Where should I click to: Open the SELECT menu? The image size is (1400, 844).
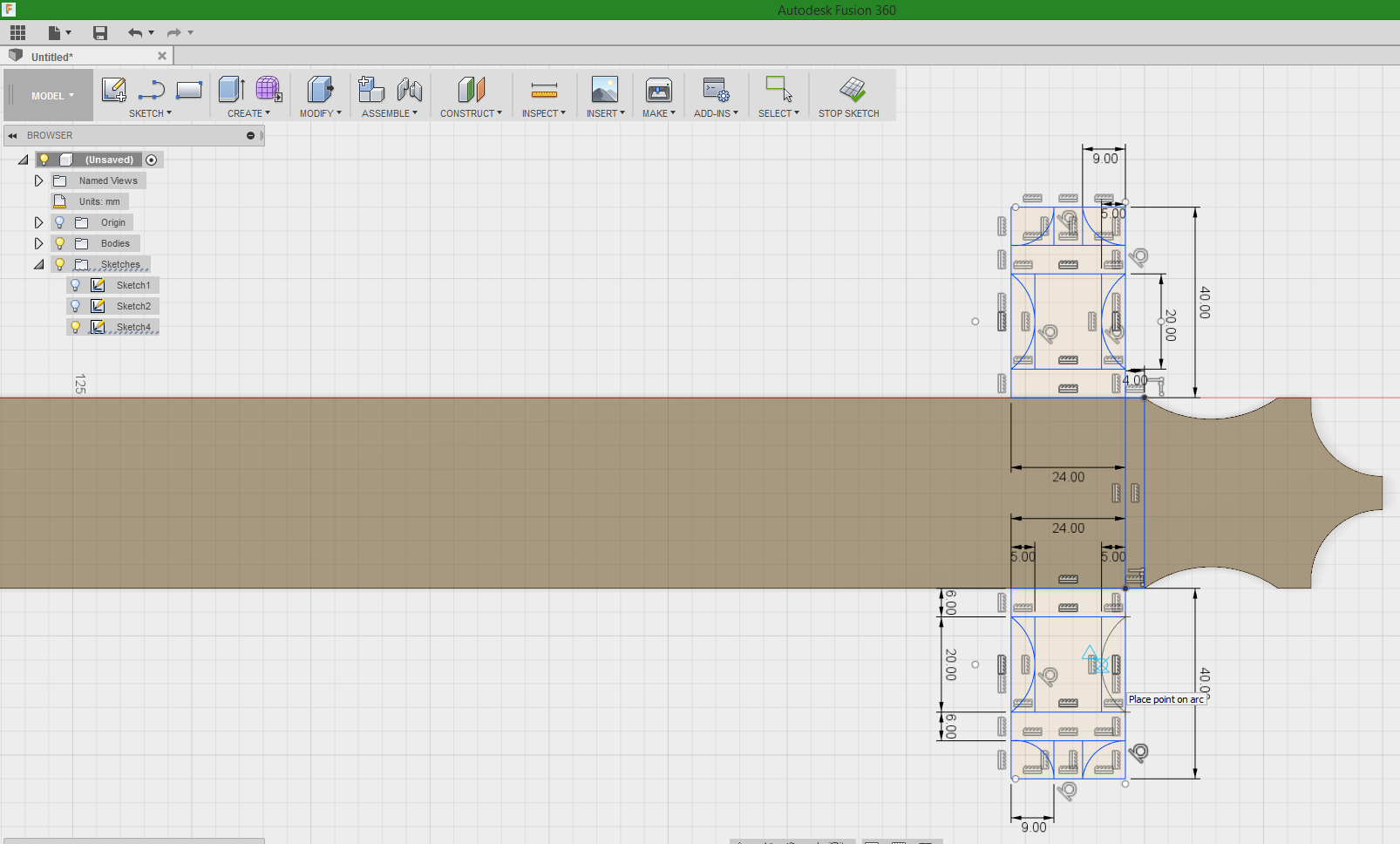click(x=778, y=113)
